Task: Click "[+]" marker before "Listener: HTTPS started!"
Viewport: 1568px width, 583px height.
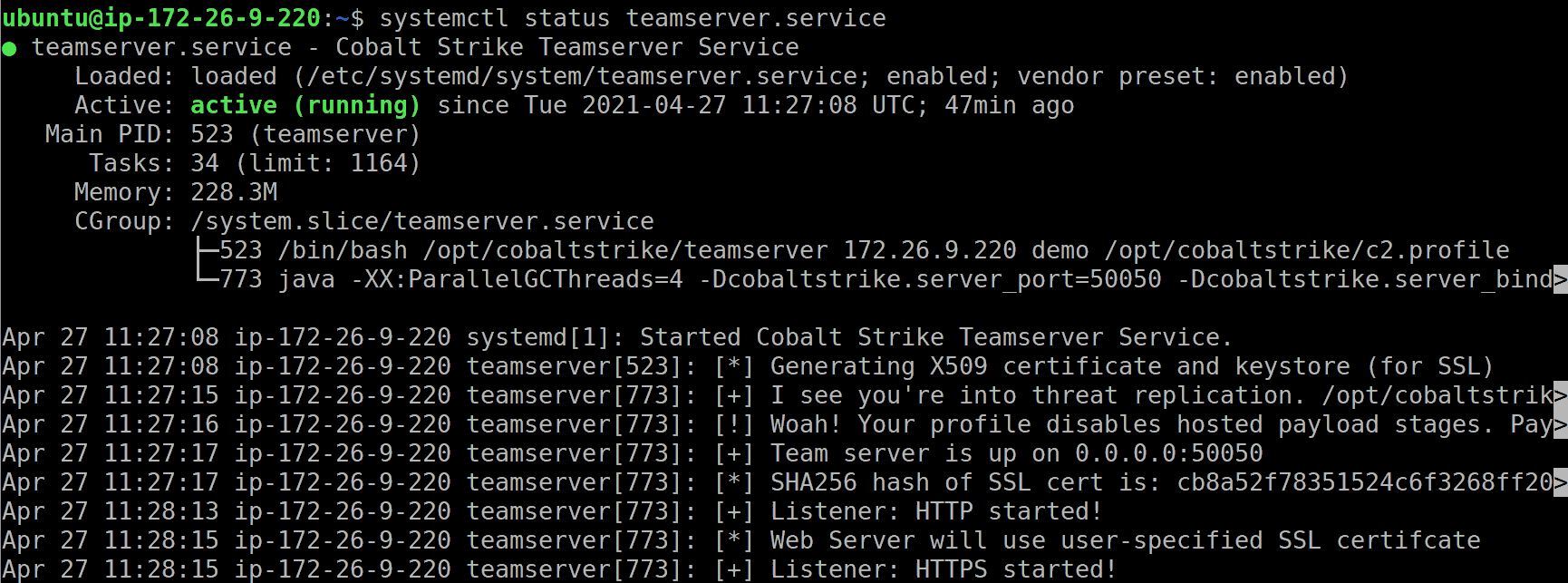Action: (733, 569)
